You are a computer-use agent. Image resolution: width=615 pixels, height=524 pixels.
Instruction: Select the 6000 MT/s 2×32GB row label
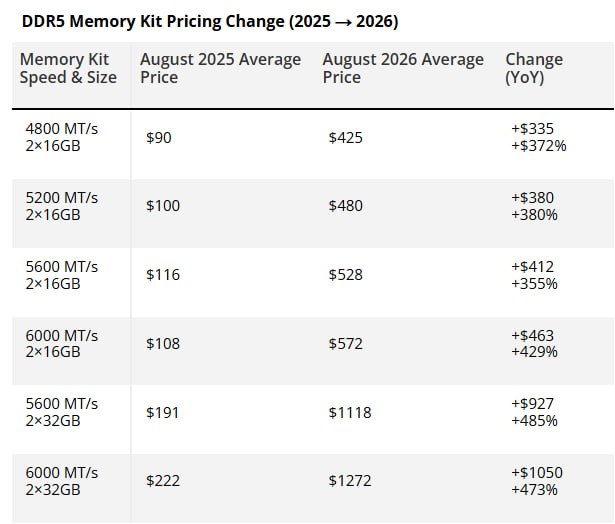(62, 481)
